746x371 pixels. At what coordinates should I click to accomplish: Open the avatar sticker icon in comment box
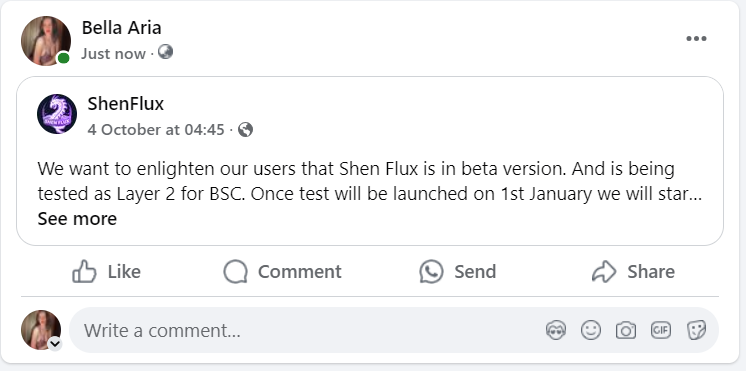tap(556, 330)
